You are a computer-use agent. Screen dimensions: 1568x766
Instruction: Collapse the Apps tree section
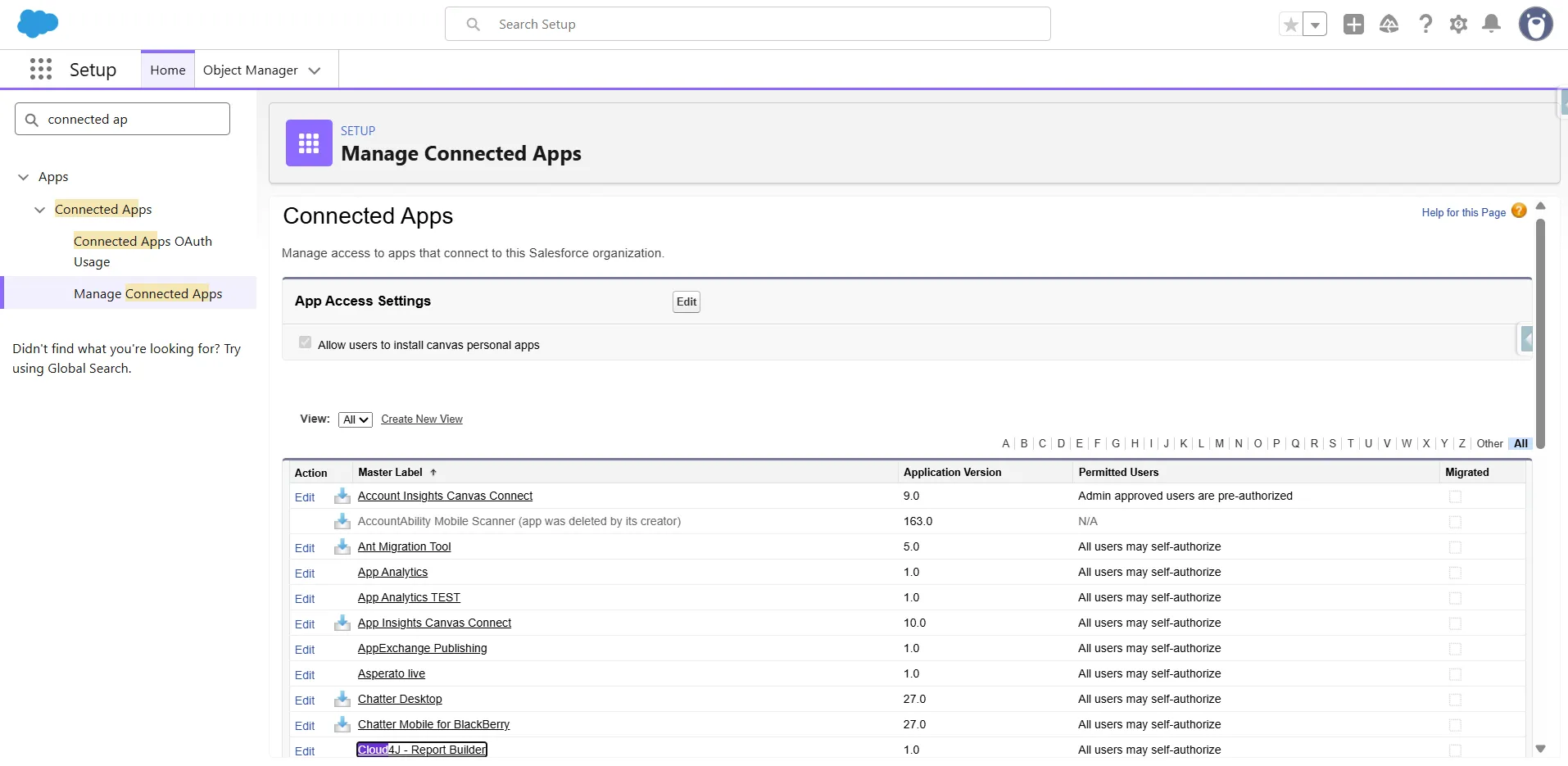pyautogui.click(x=24, y=177)
